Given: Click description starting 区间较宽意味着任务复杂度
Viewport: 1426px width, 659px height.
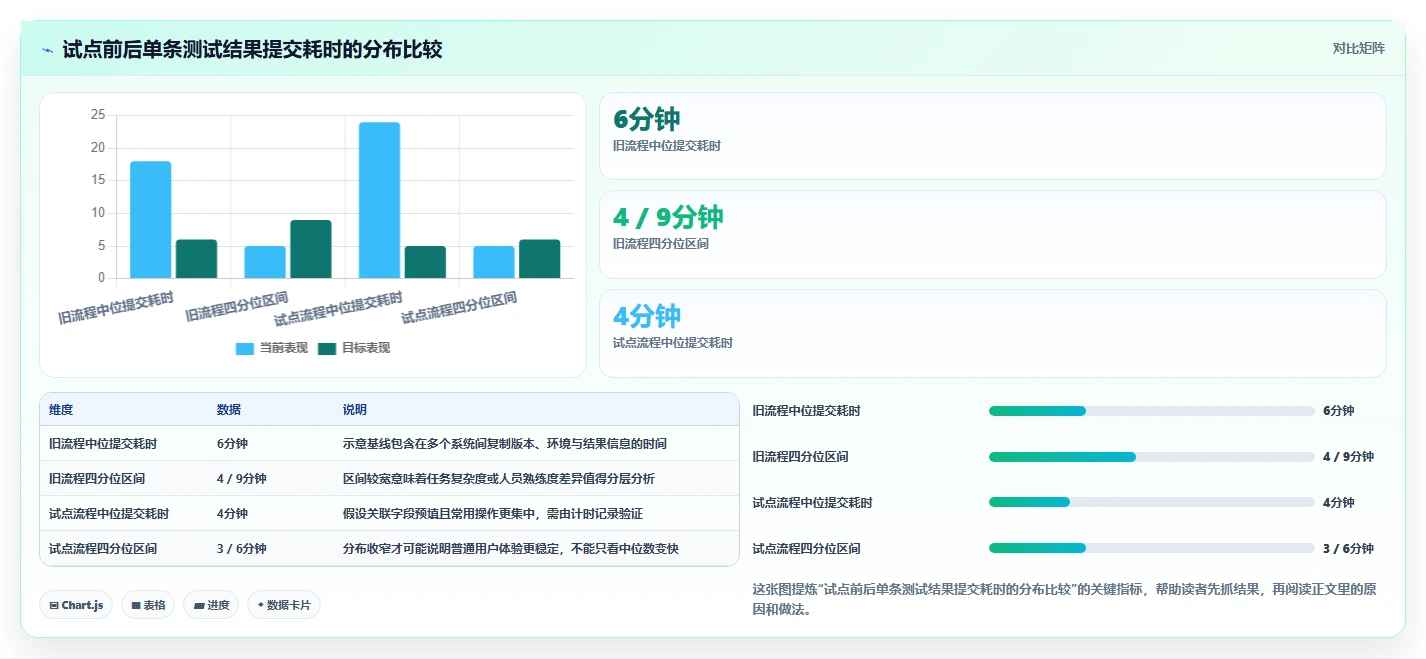Looking at the screenshot, I should pos(499,479).
